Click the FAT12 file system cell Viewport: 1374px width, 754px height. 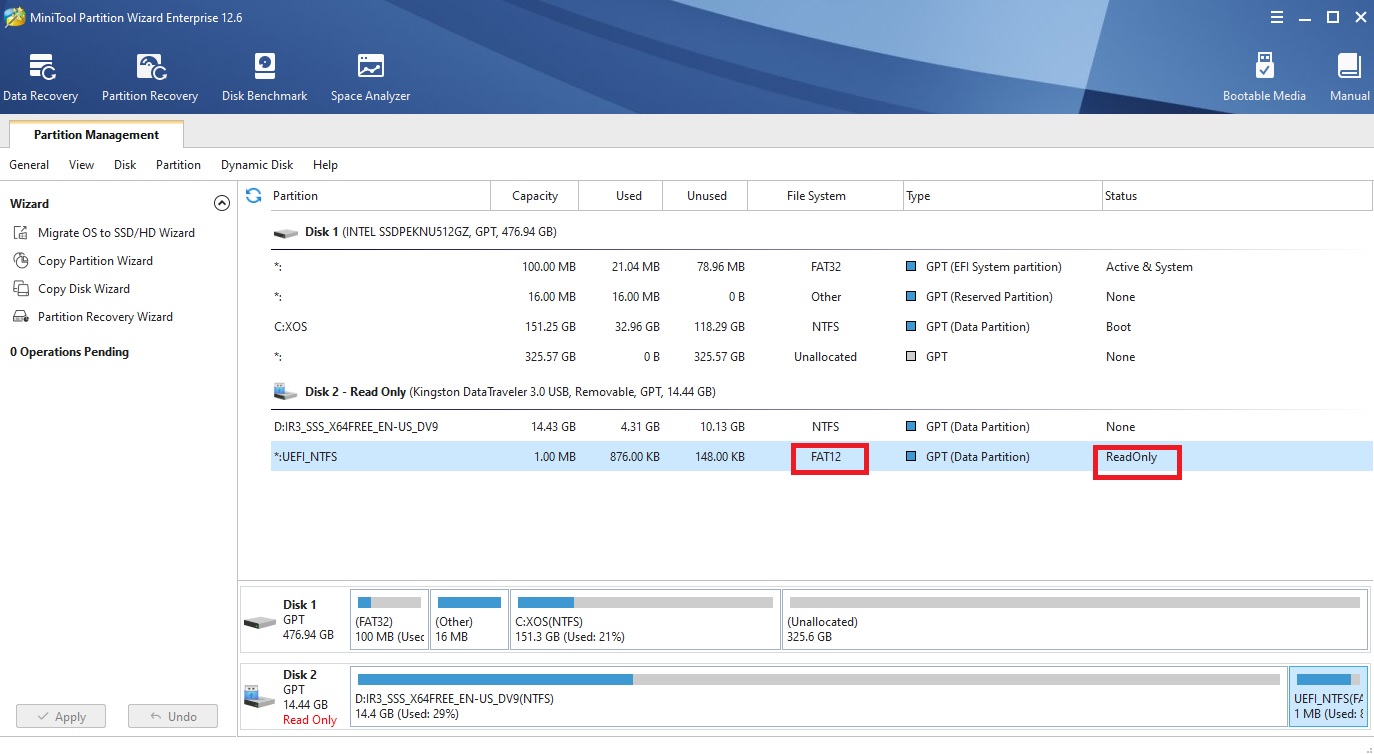click(x=826, y=457)
